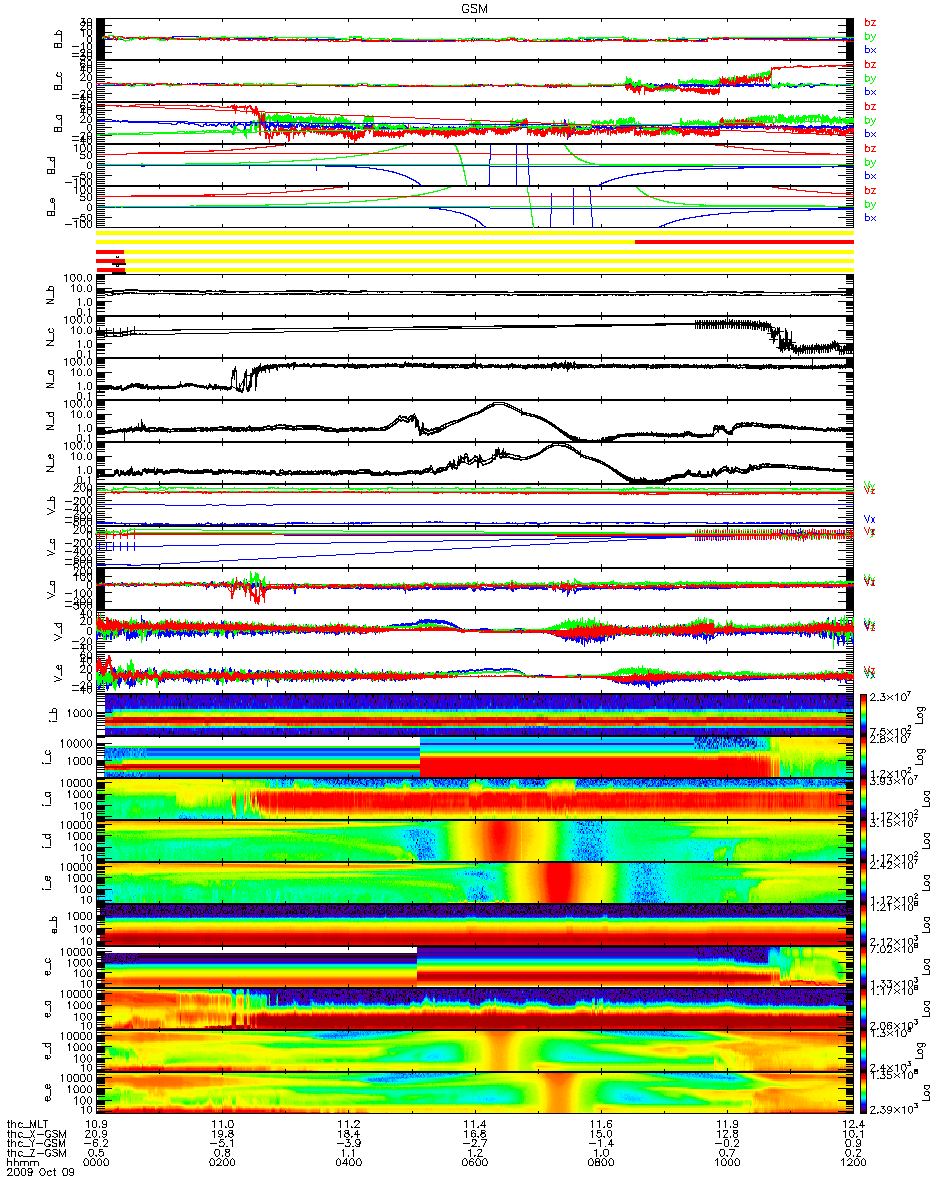Click the long red bar in the top yellow status strip
Viewport: 930px width, 1200px height.
[744, 242]
